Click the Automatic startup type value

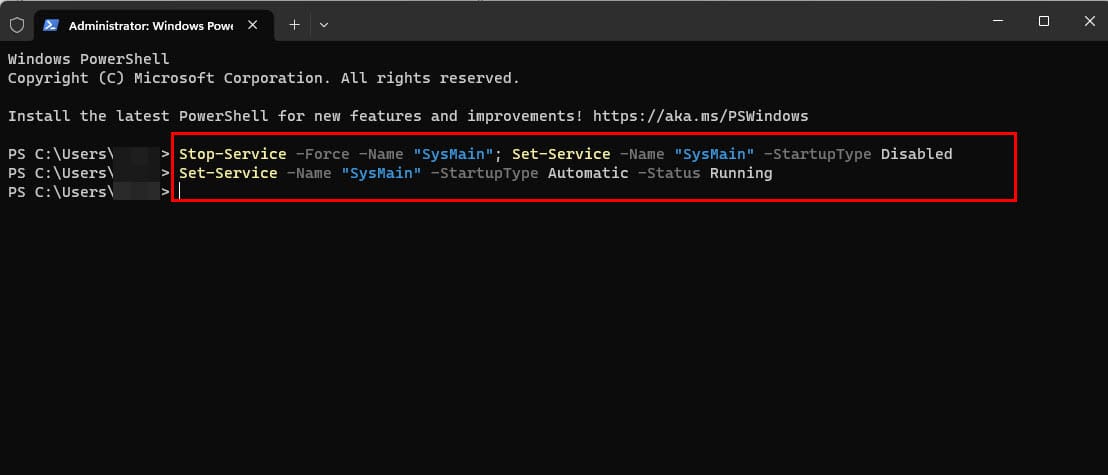pyautogui.click(x=588, y=173)
